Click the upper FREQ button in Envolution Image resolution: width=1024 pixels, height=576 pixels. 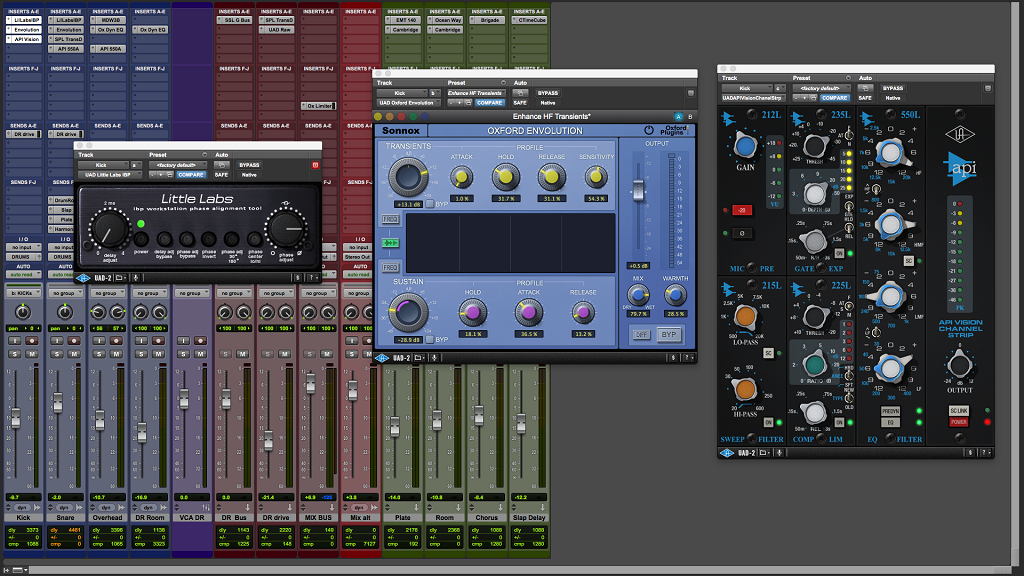[390, 219]
